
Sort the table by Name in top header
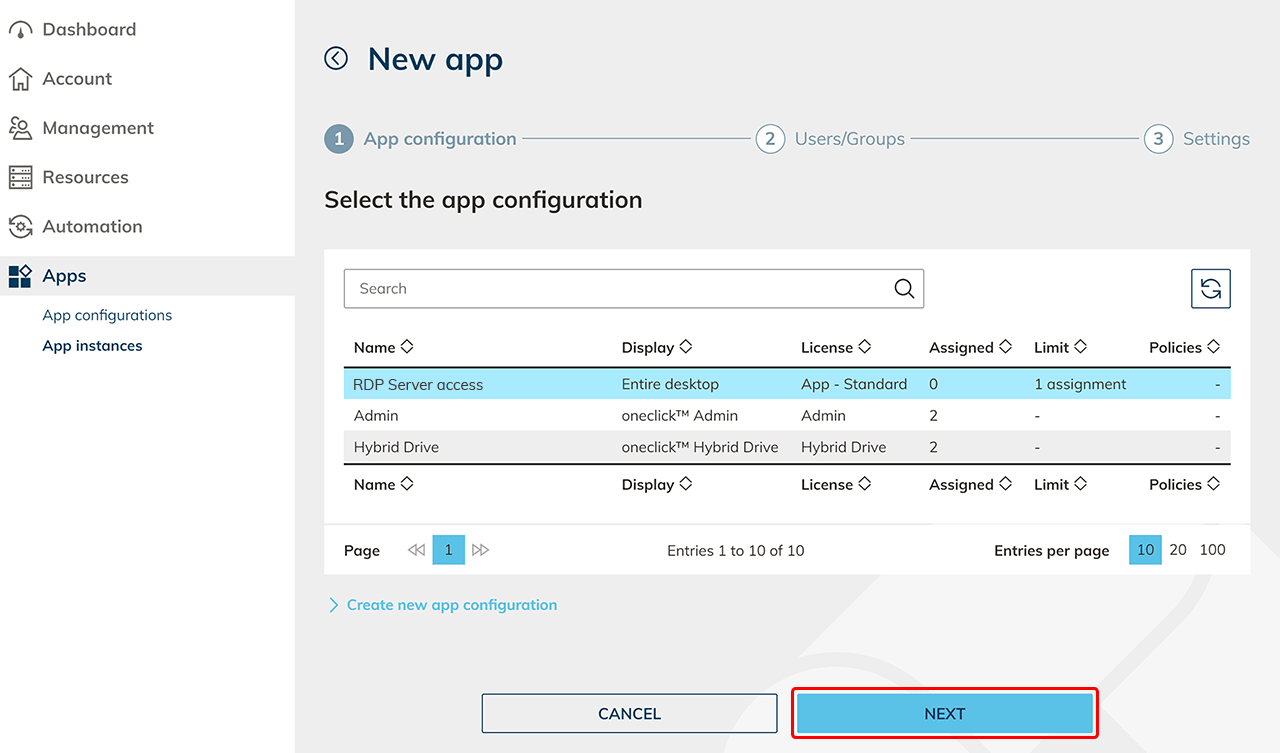[383, 348]
